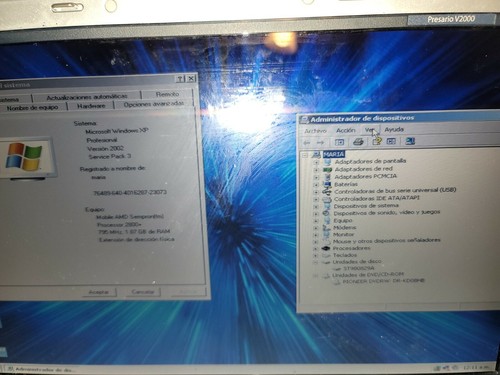This screenshot has width=500, height=375.
Task: Click the Service Pack 3 text
Action: (x=110, y=156)
